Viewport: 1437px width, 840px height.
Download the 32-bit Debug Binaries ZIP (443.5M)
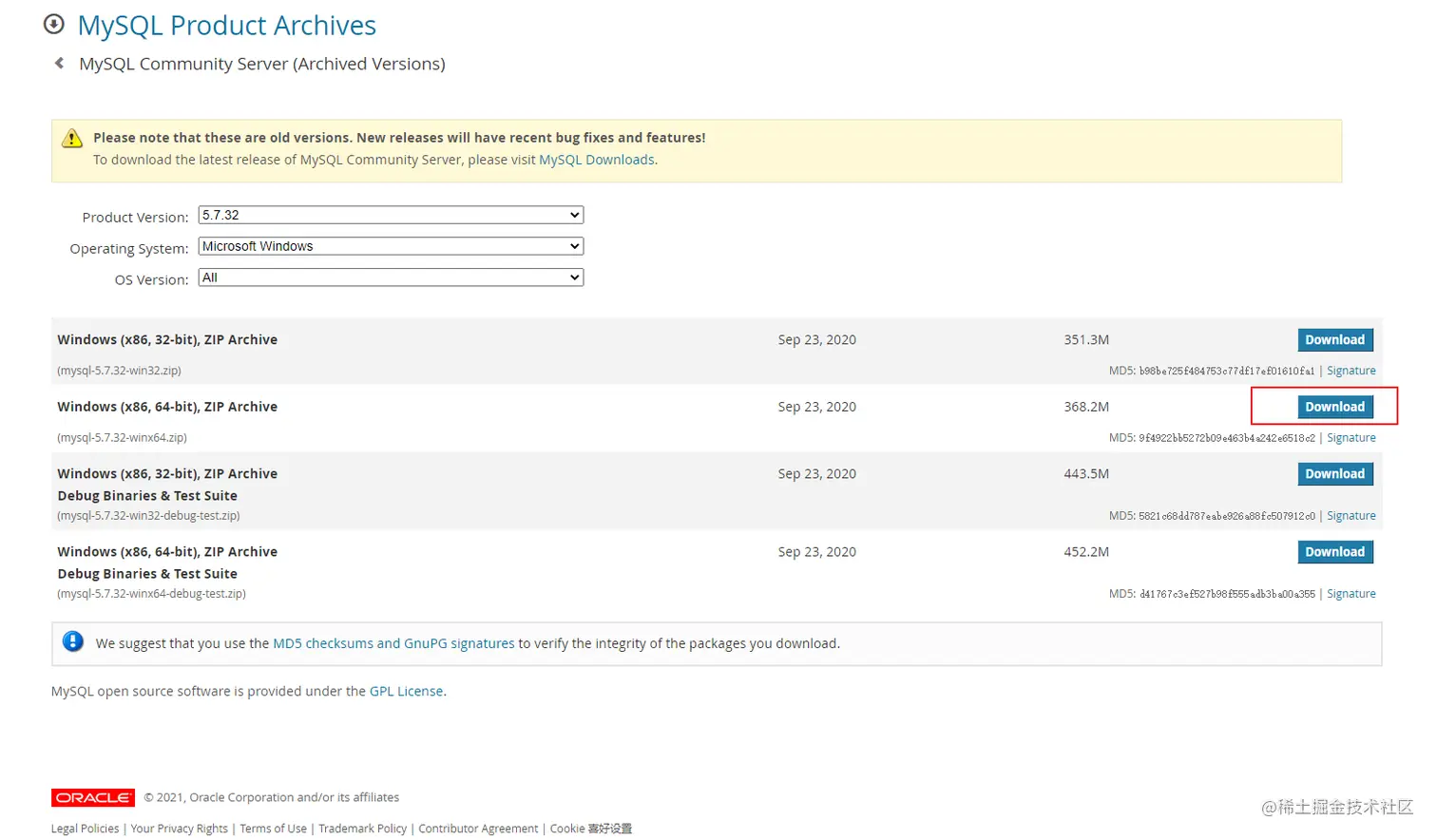(1335, 473)
